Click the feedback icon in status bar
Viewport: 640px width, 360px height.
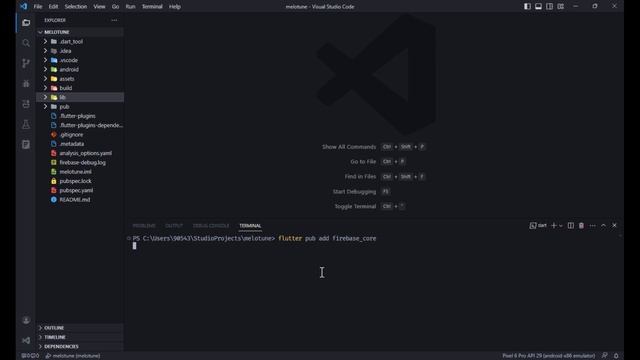click(604, 356)
